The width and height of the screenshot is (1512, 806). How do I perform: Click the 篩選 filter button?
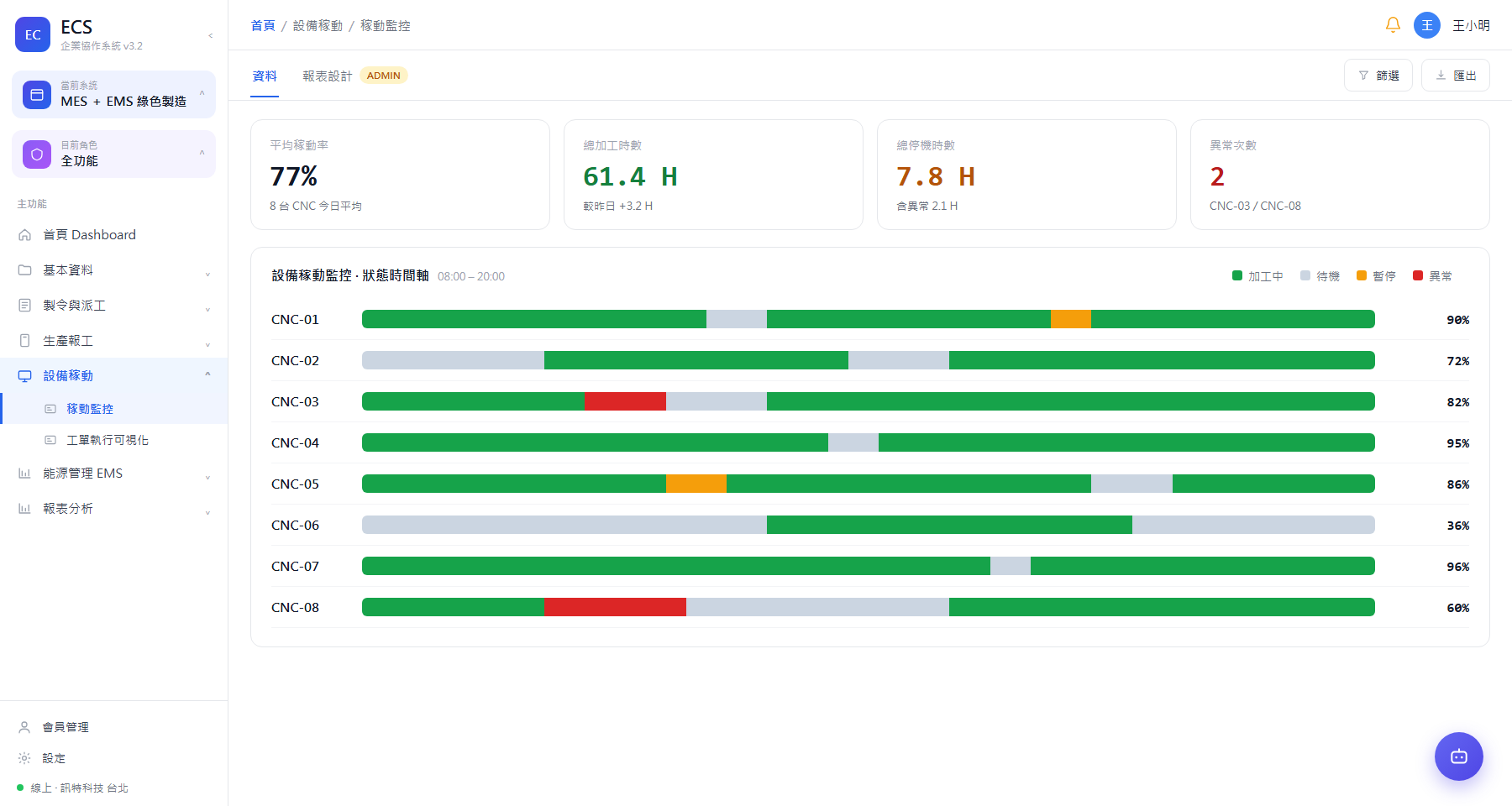(1378, 76)
